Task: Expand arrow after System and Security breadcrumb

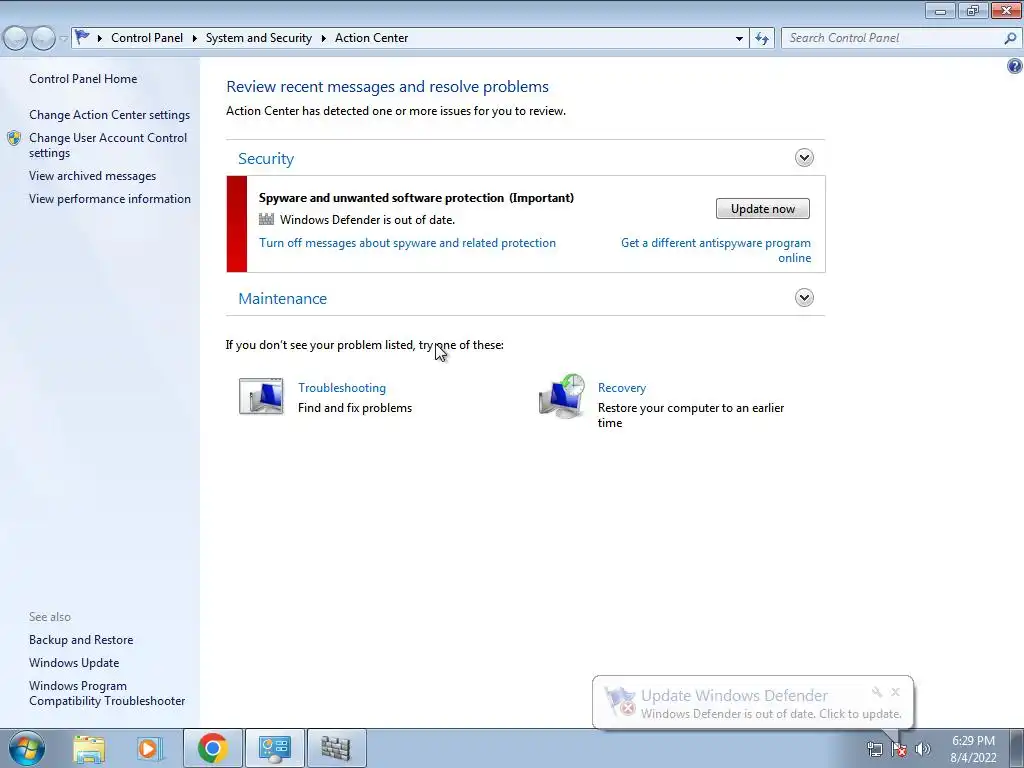Action: 323,38
